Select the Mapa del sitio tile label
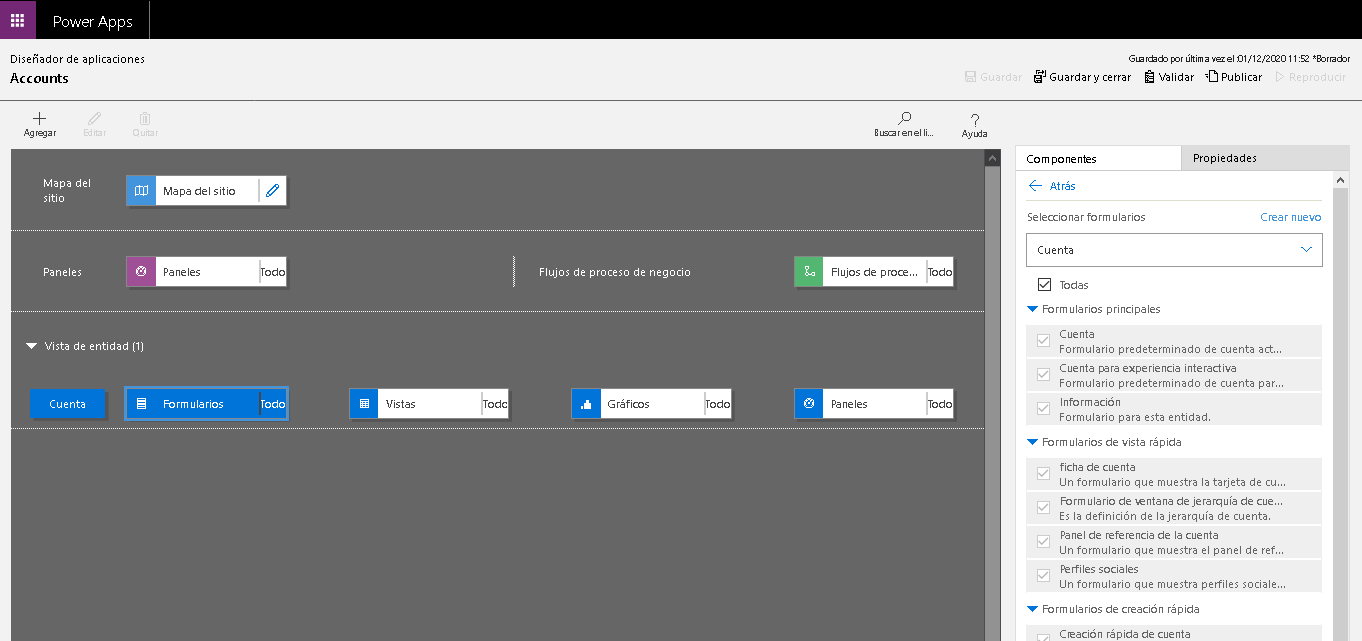The image size is (1362, 641). tap(199, 191)
